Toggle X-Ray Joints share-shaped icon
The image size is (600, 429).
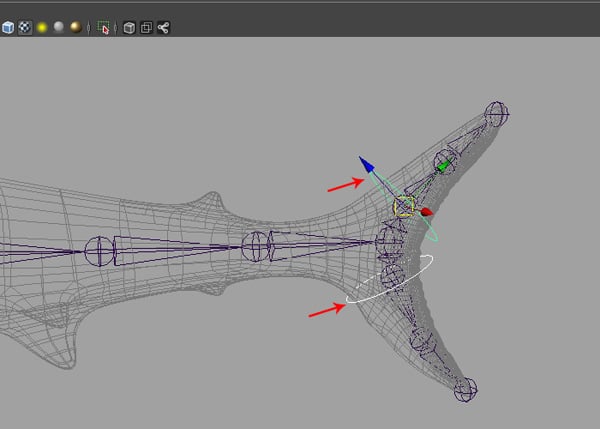tap(163, 28)
